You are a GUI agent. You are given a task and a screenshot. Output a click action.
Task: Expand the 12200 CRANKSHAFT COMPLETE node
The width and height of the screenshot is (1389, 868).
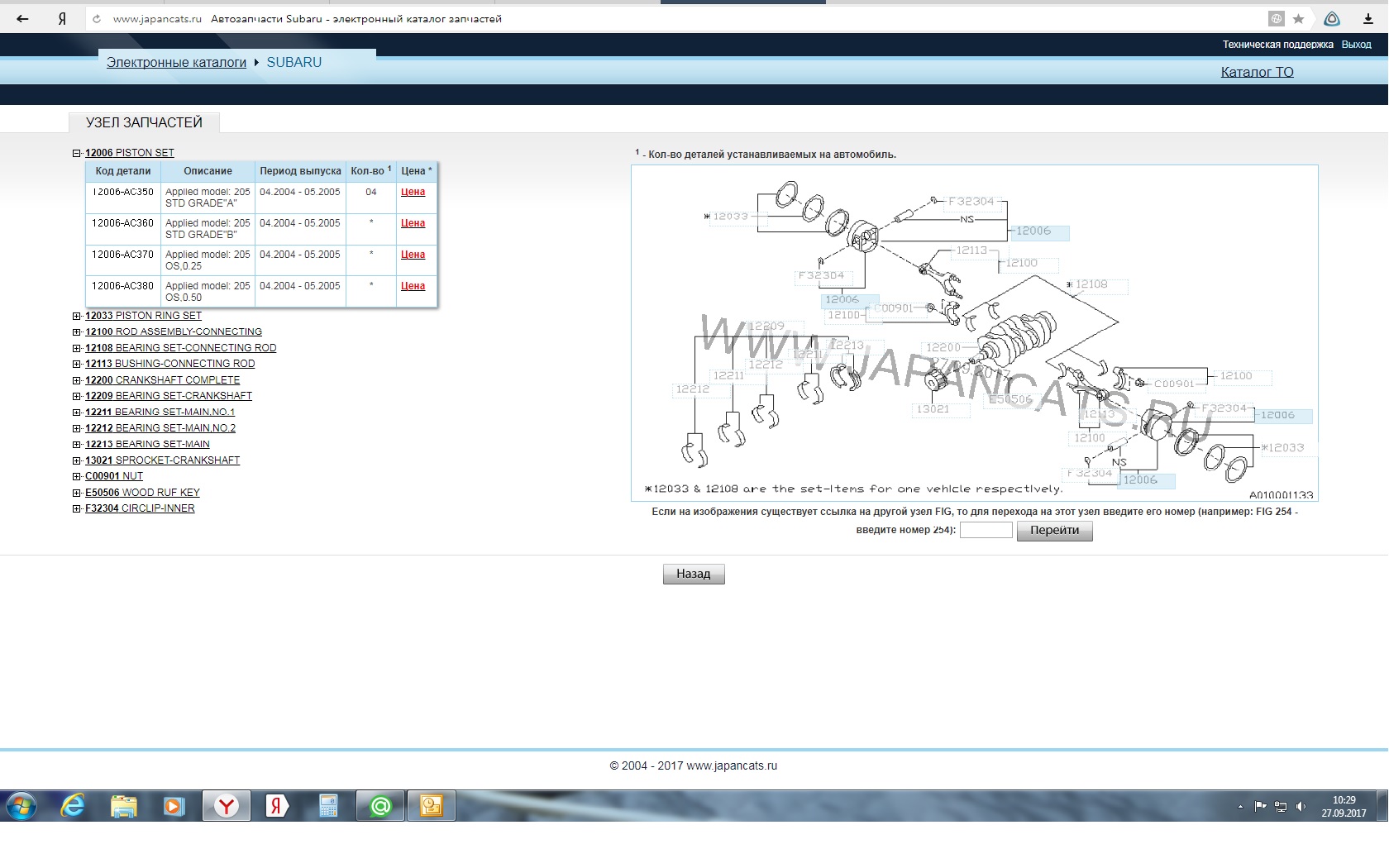pos(76,380)
